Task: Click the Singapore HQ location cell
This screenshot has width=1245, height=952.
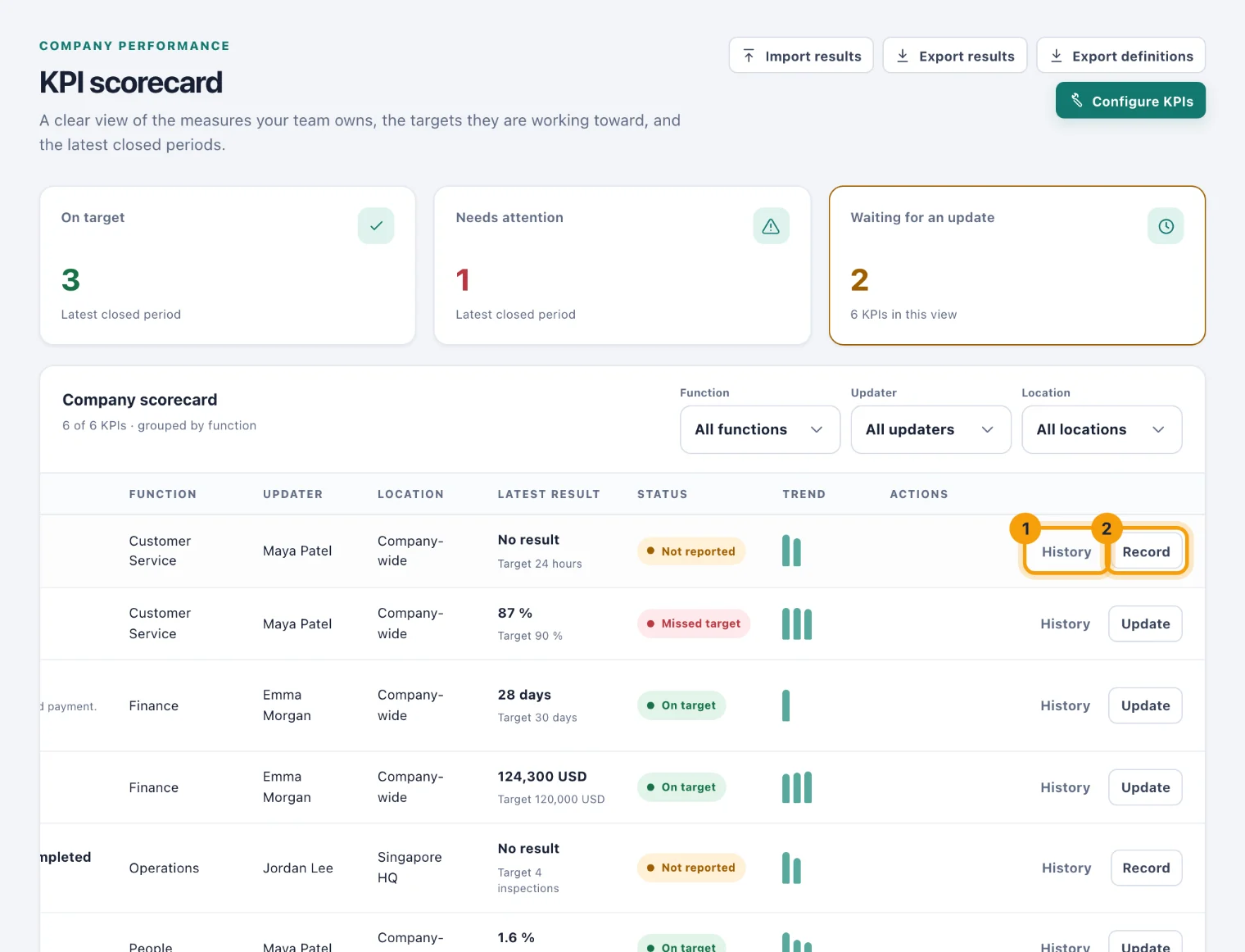Action: (410, 867)
